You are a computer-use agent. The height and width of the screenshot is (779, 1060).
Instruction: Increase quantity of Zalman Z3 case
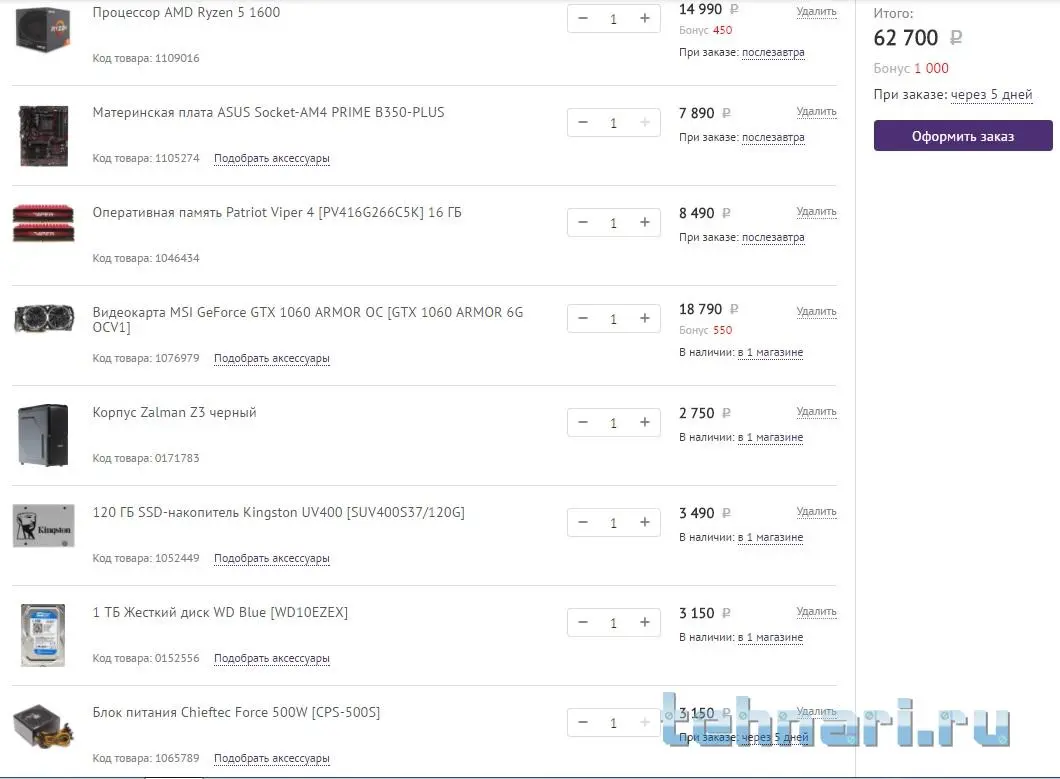[x=645, y=423]
